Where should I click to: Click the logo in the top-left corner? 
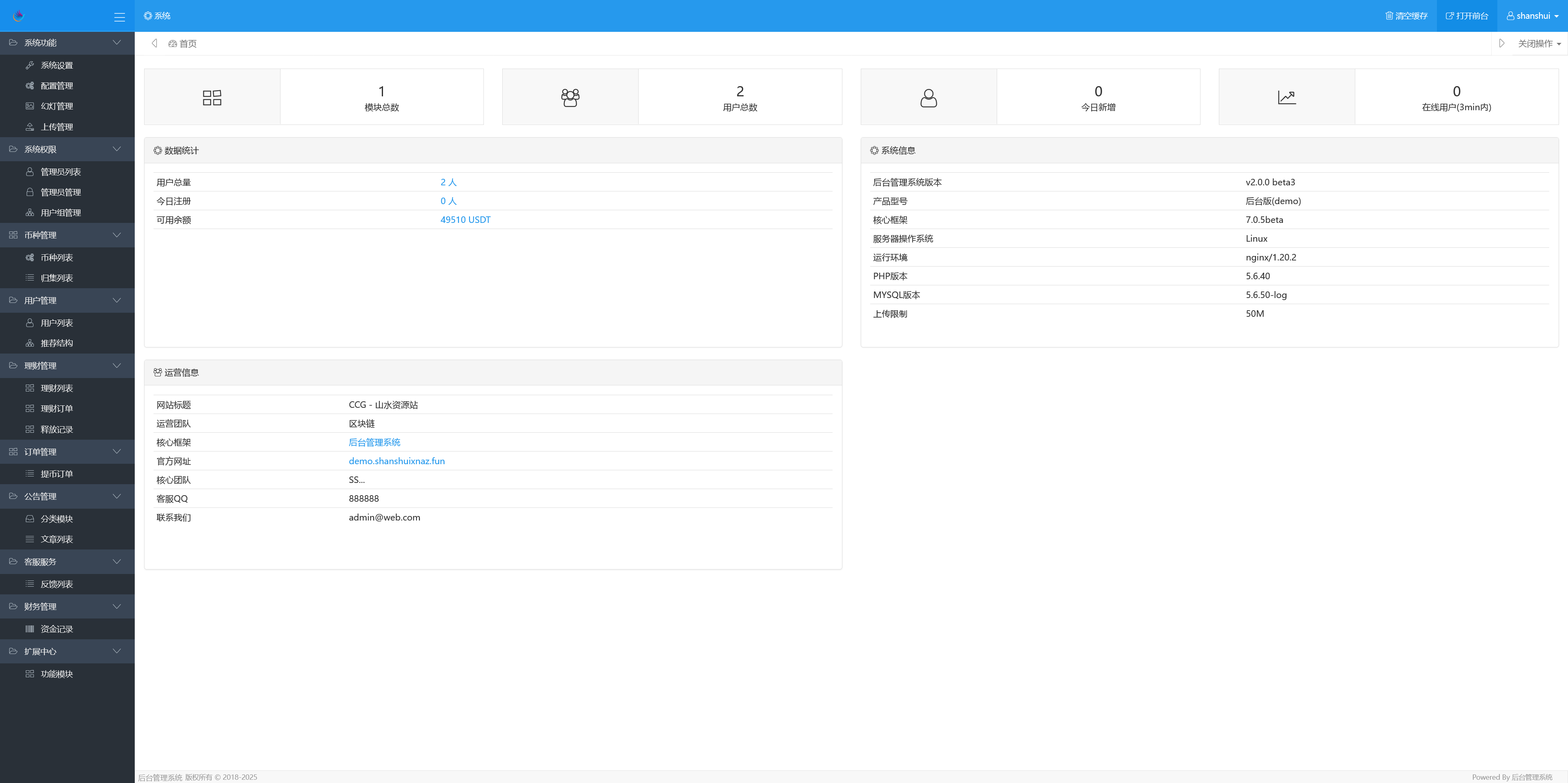pos(18,16)
